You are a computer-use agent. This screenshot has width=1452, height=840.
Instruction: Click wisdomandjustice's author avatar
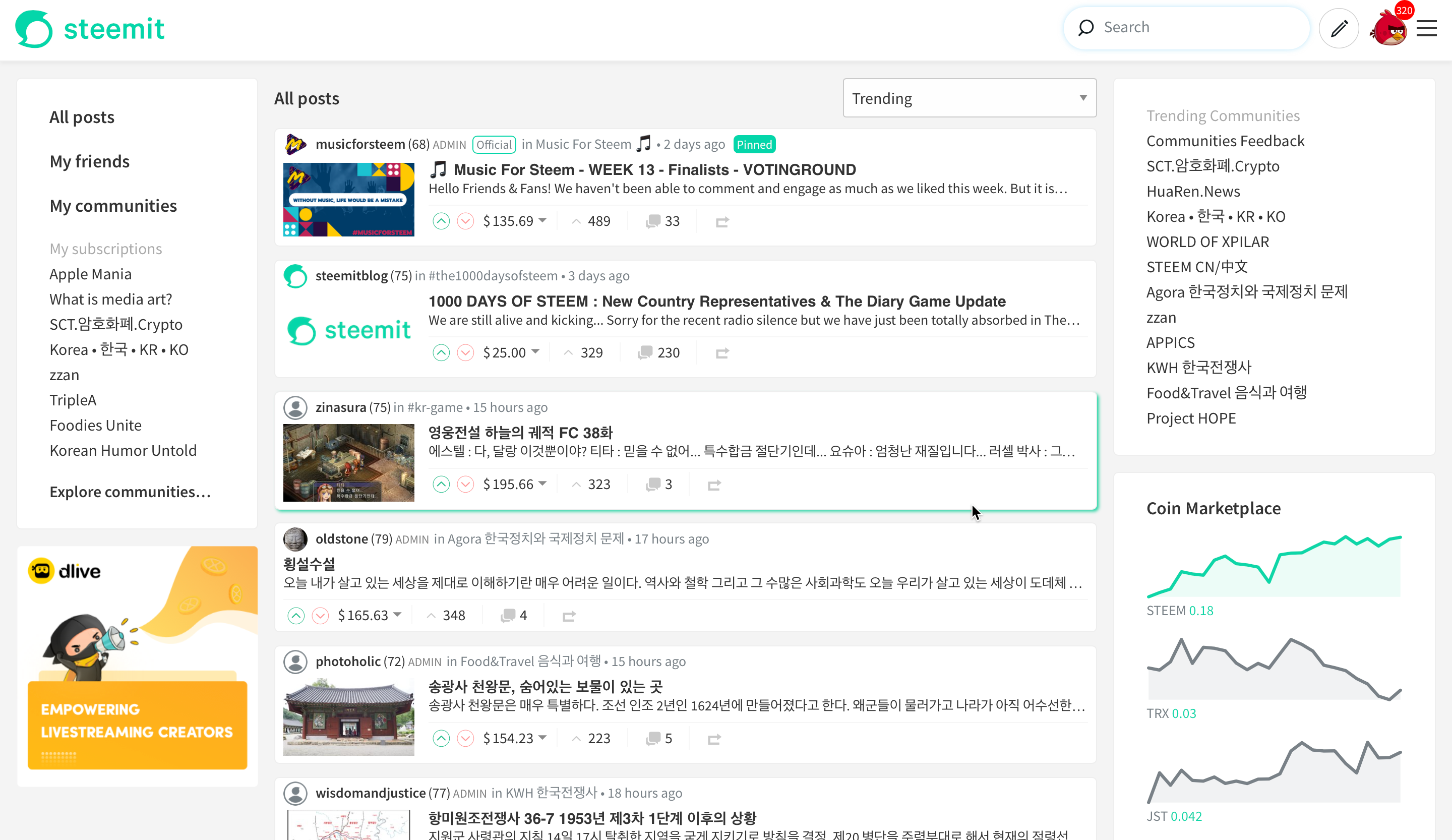pyautogui.click(x=295, y=793)
